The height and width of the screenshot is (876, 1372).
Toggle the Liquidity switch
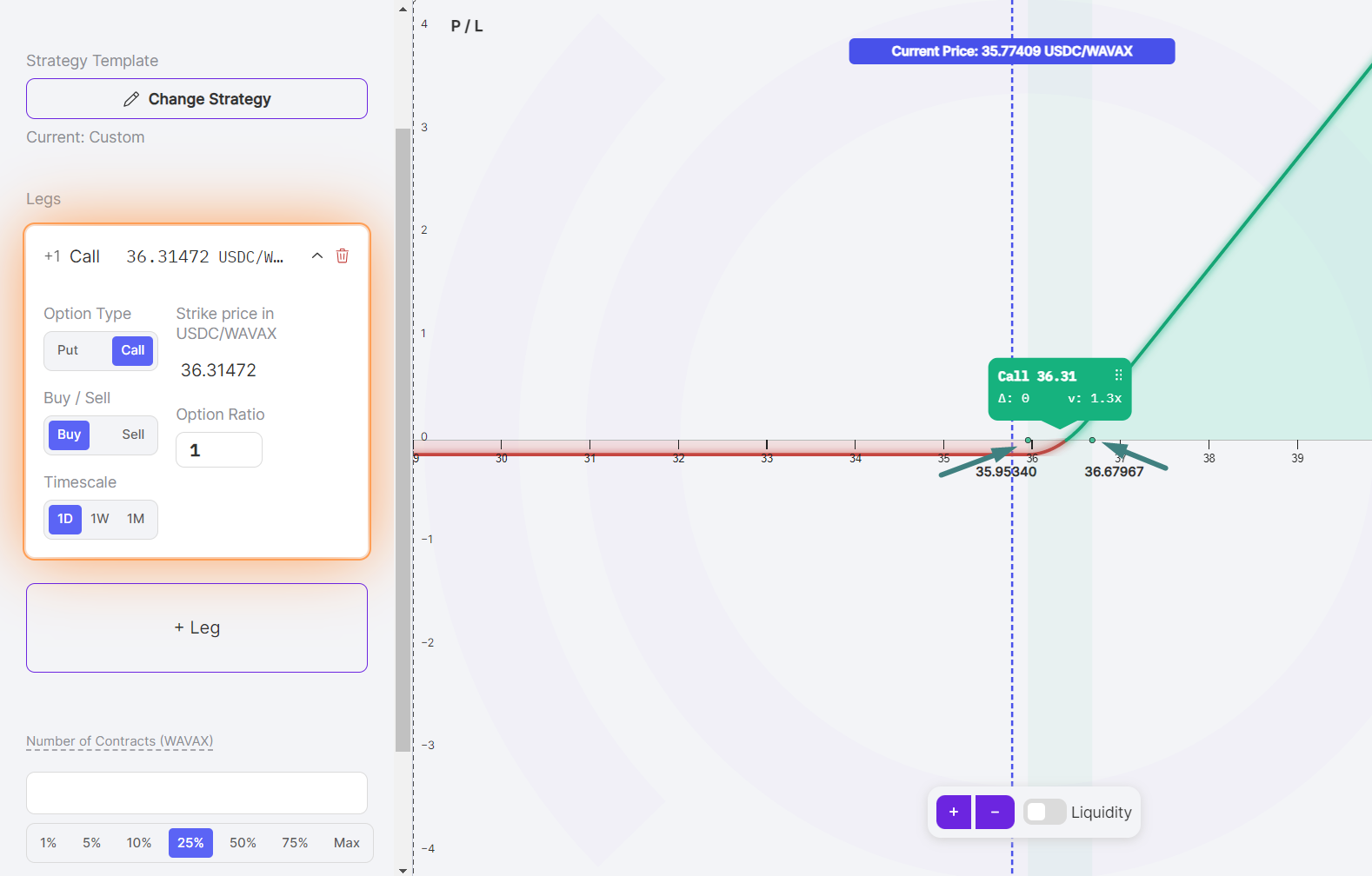(1044, 813)
